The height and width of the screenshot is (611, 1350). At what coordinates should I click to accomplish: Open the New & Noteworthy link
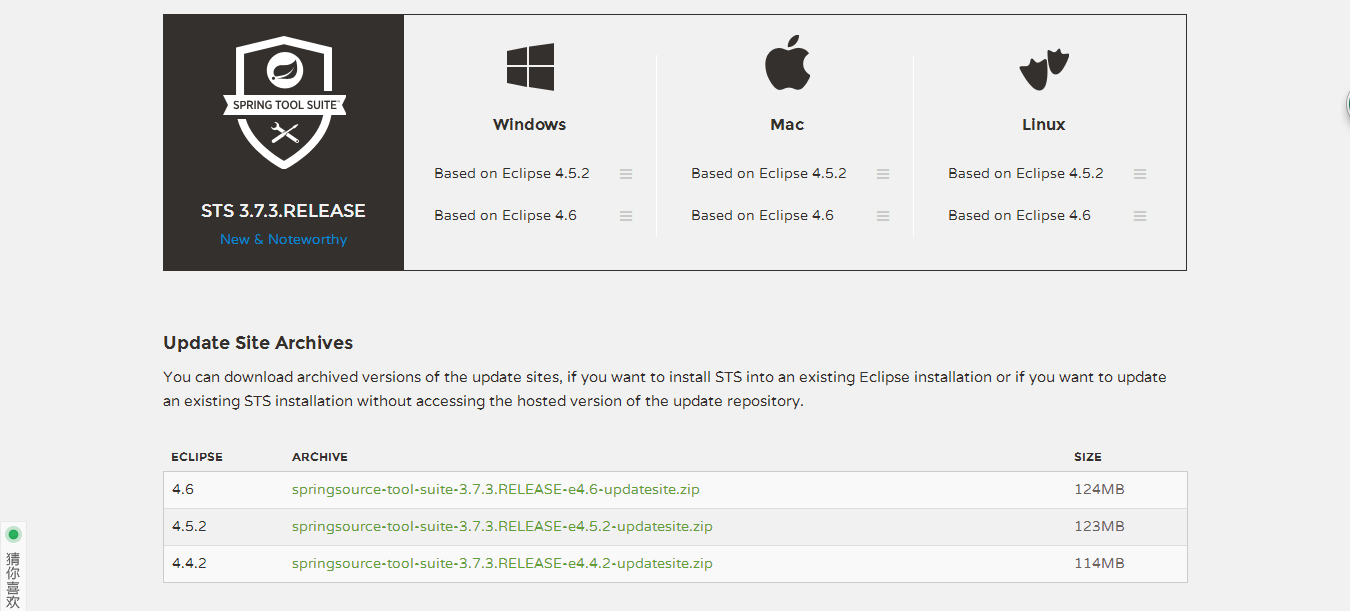coord(284,239)
